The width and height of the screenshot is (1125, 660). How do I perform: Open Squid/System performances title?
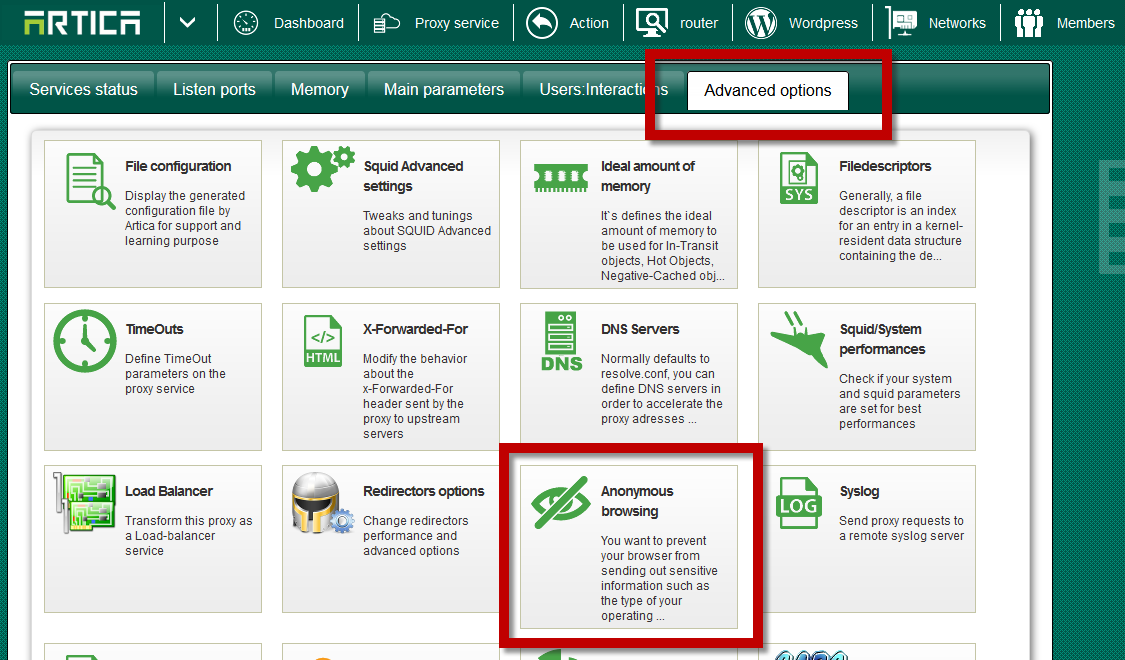(x=882, y=339)
